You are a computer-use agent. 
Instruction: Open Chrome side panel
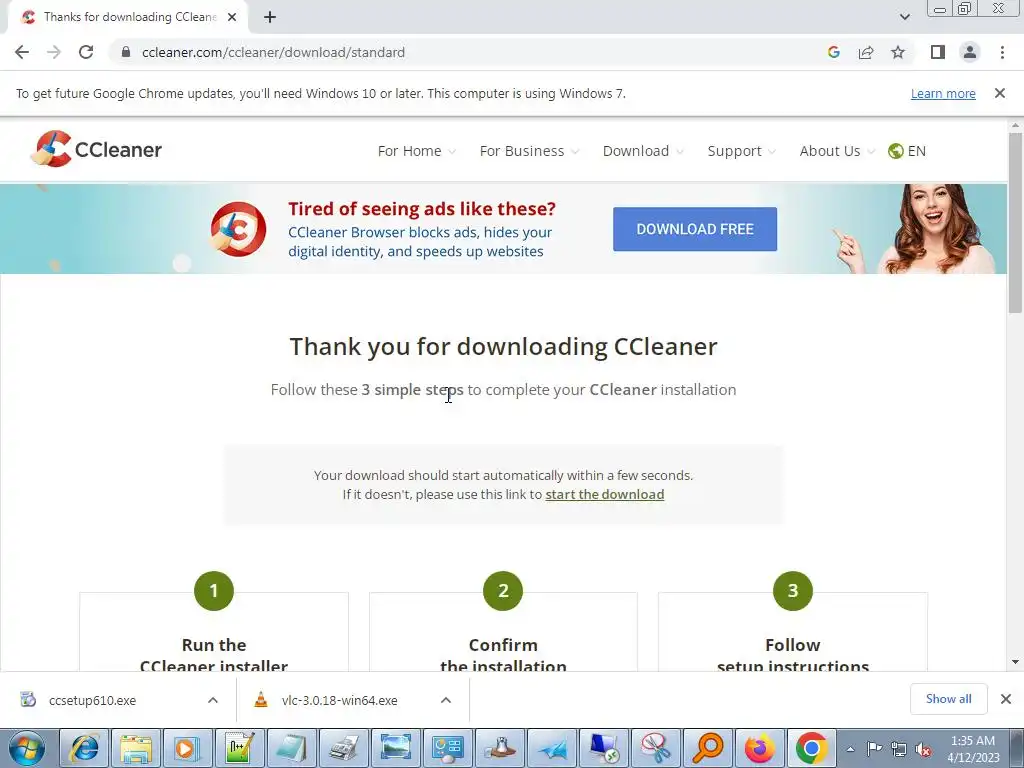[938, 52]
